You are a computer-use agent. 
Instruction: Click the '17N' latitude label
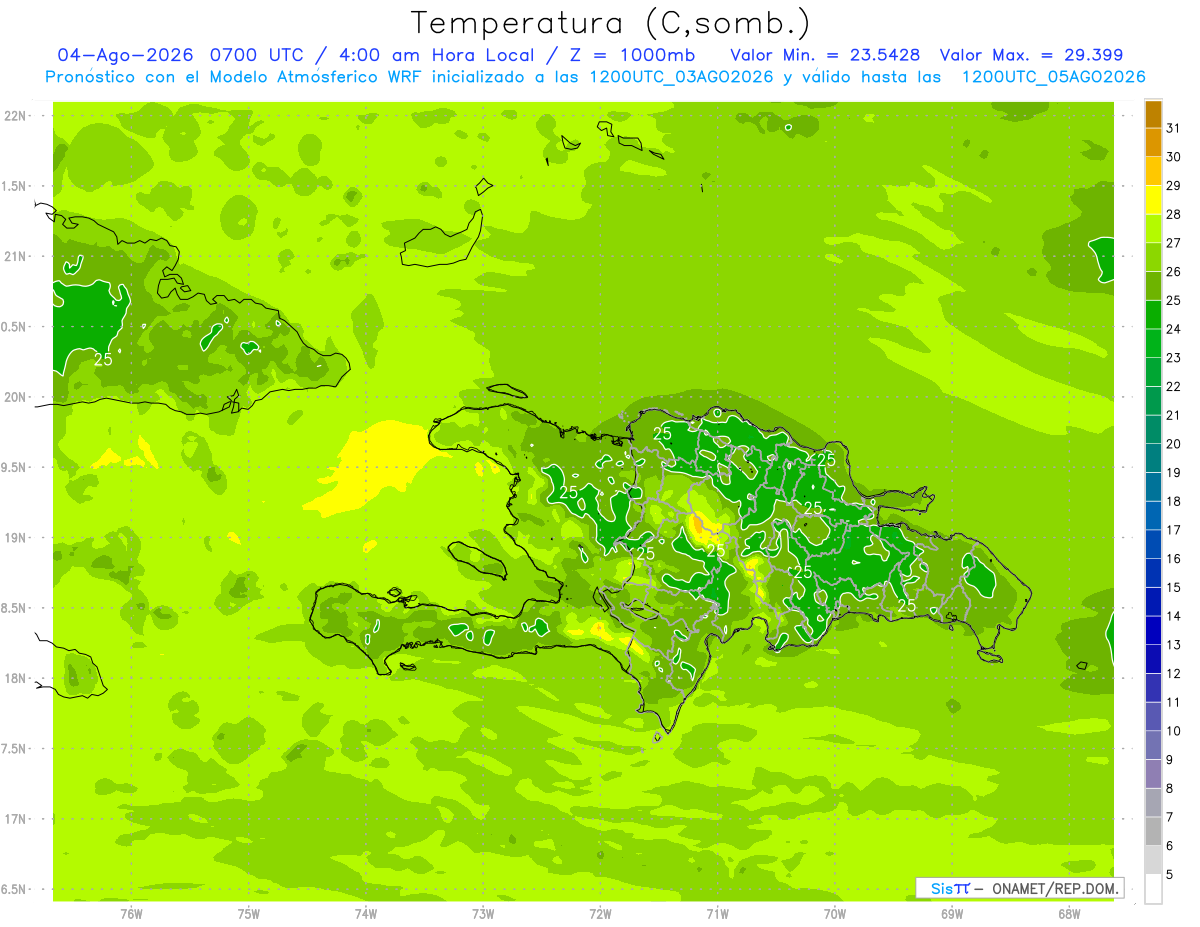[15, 819]
